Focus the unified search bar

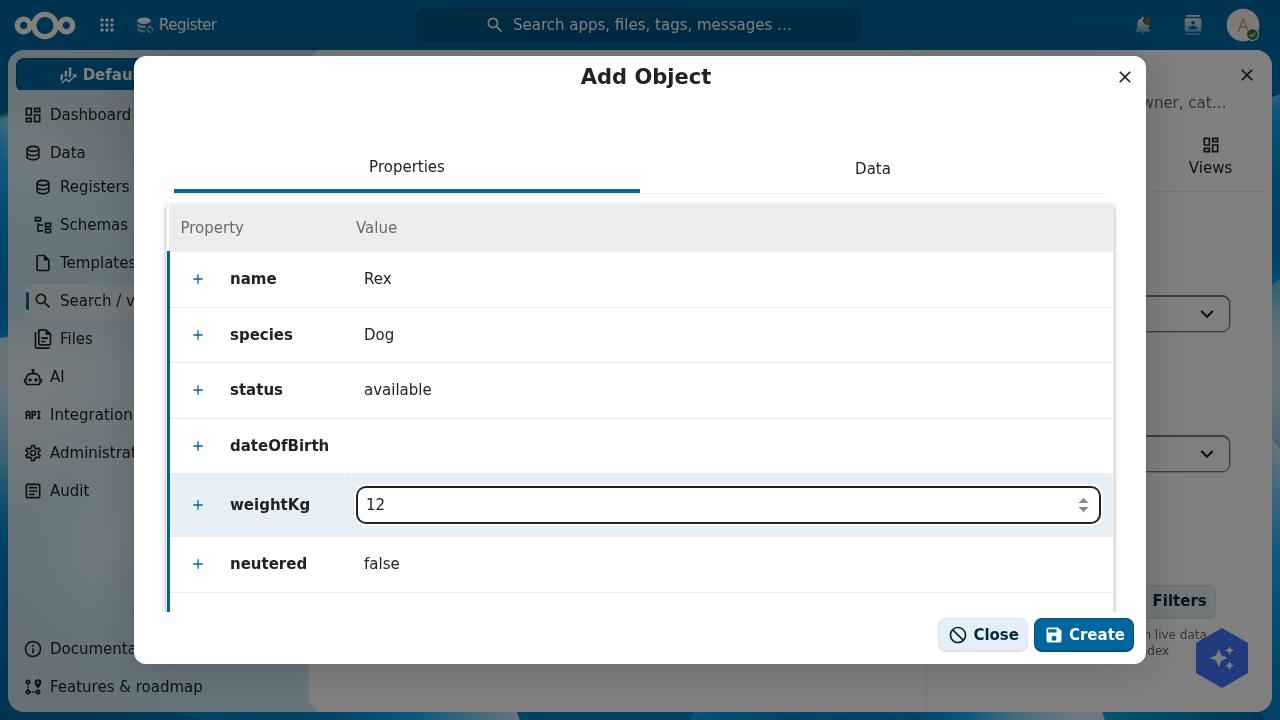[638, 25]
